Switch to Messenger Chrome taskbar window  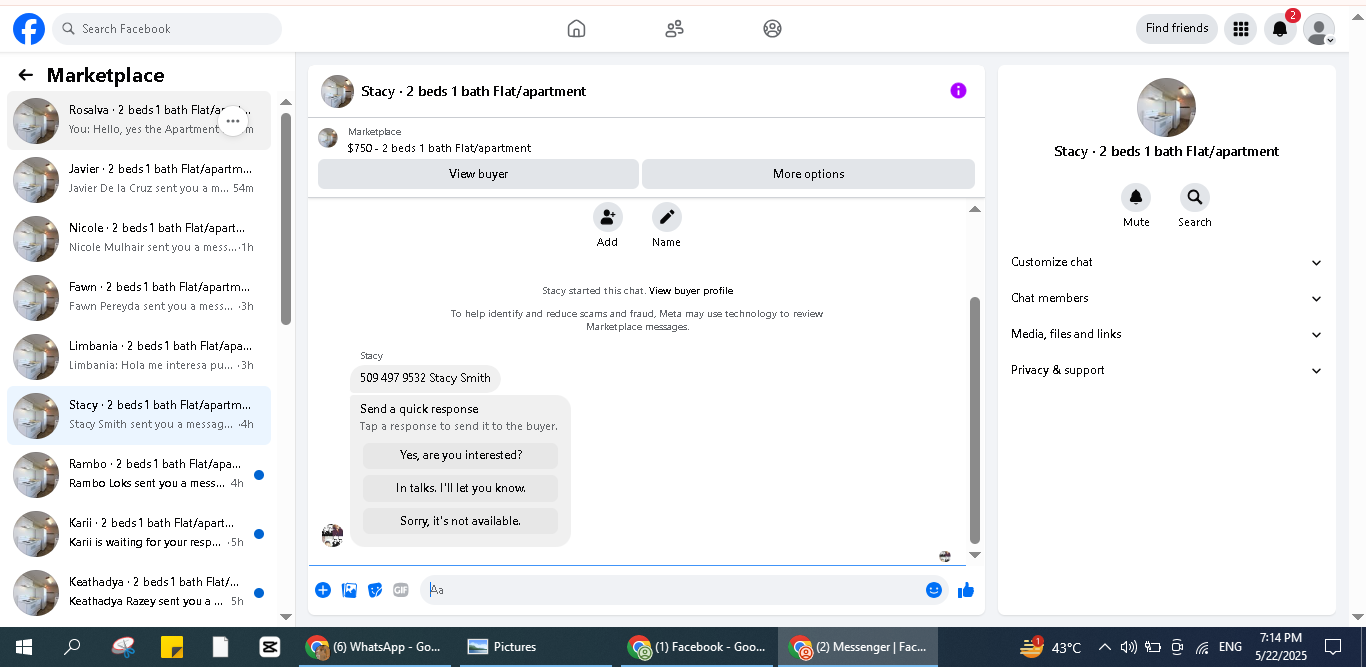pos(858,647)
